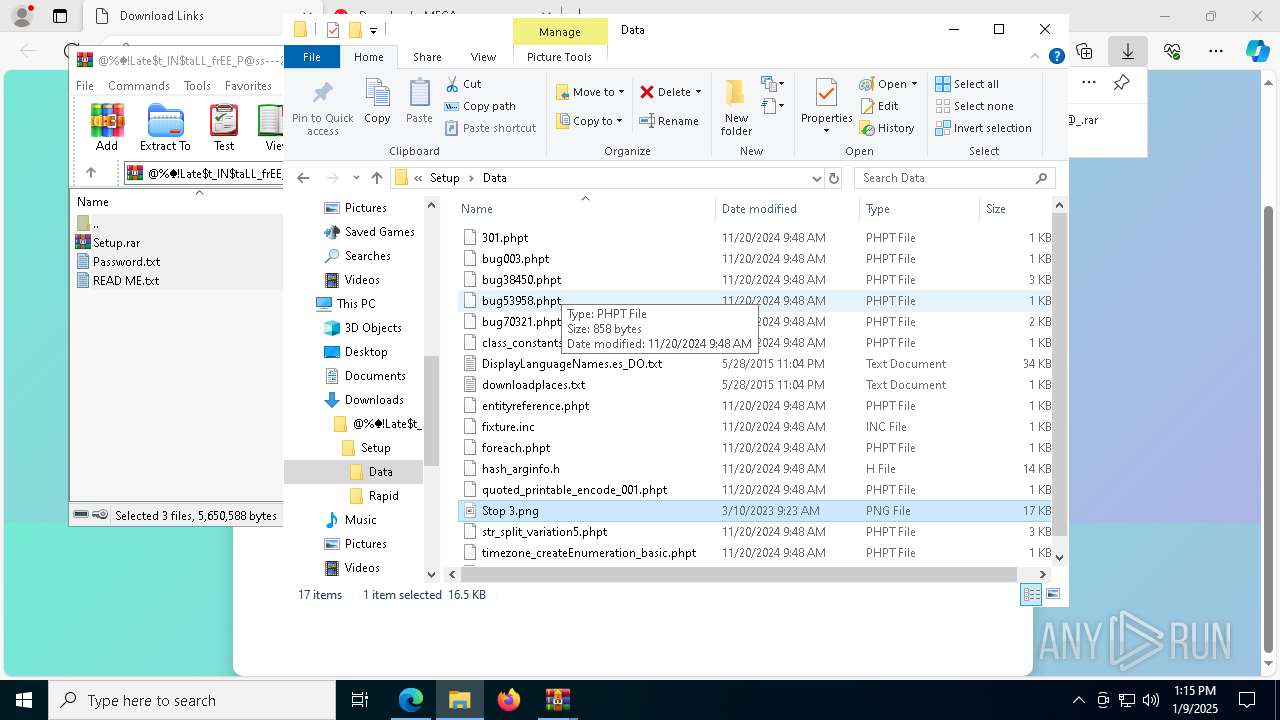Click Paste shortcut in ribbon

pyautogui.click(x=490, y=128)
